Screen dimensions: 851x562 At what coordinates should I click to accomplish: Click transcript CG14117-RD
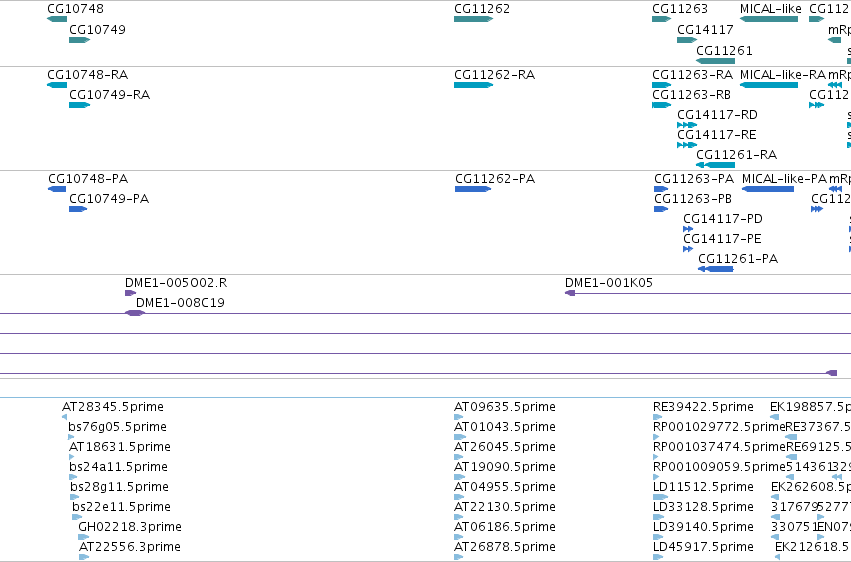point(687,125)
